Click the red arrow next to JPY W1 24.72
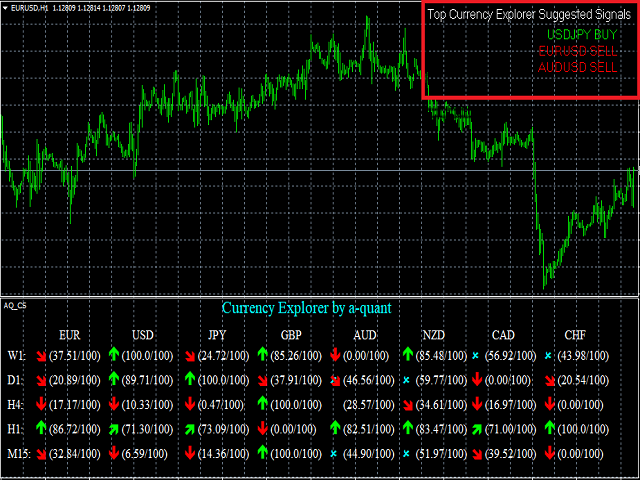 coord(190,356)
